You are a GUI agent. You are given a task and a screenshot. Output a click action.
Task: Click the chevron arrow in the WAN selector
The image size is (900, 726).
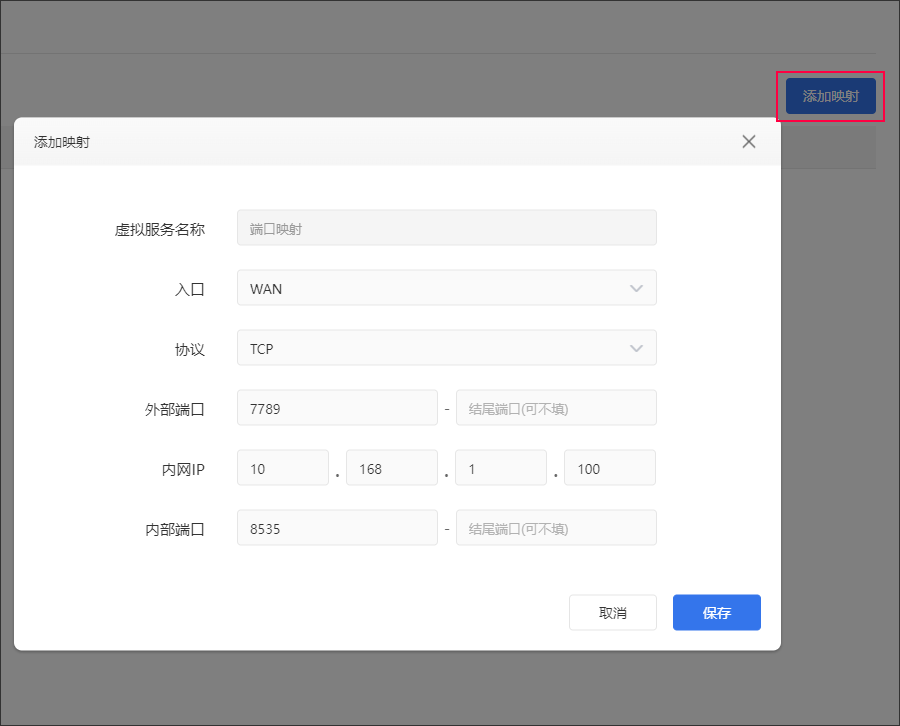(636, 288)
